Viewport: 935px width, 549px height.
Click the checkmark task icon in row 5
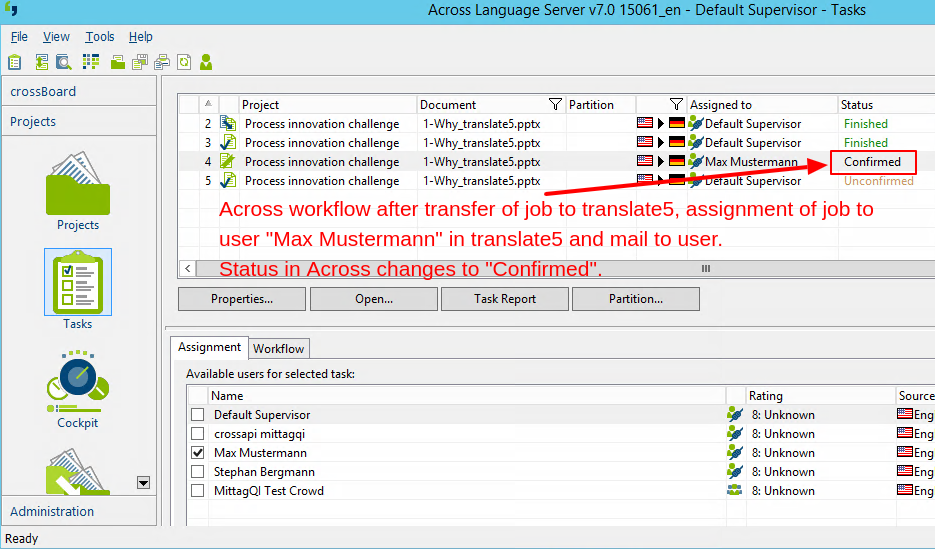pyautogui.click(x=228, y=180)
